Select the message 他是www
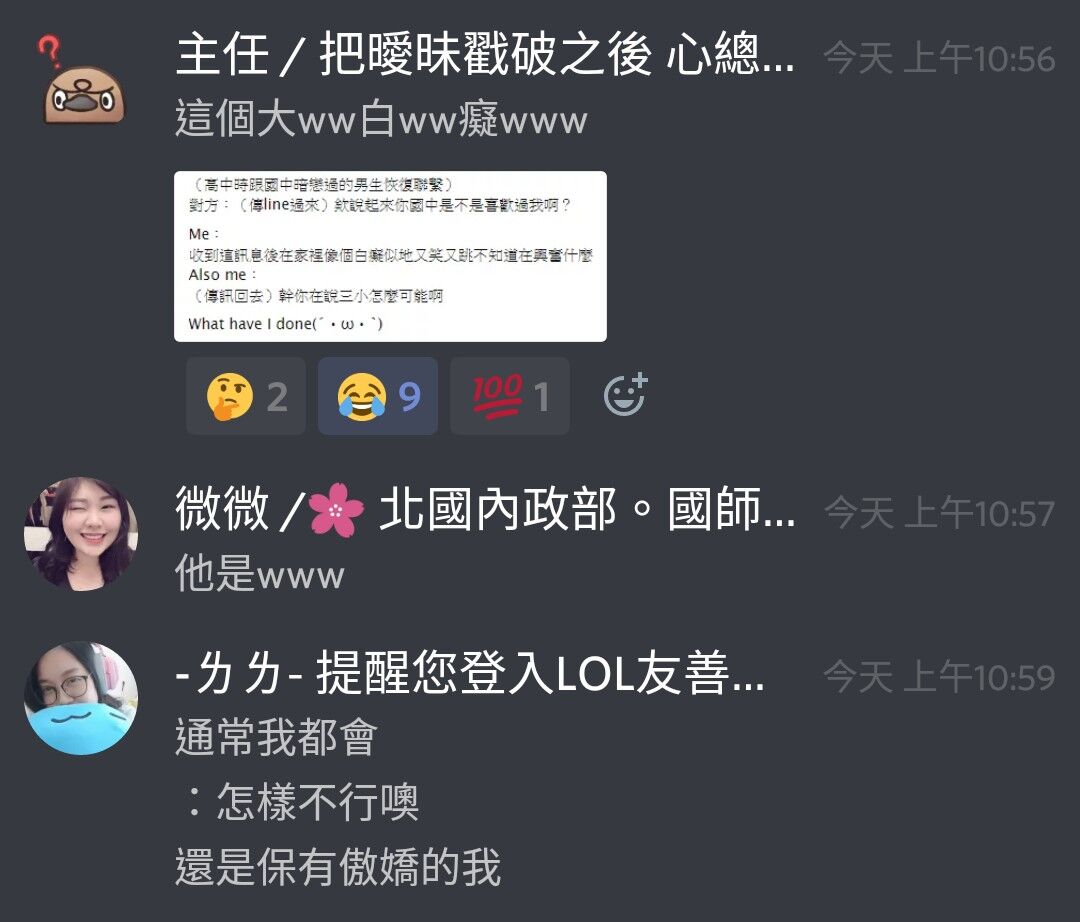This screenshot has width=1080, height=922. [259, 573]
